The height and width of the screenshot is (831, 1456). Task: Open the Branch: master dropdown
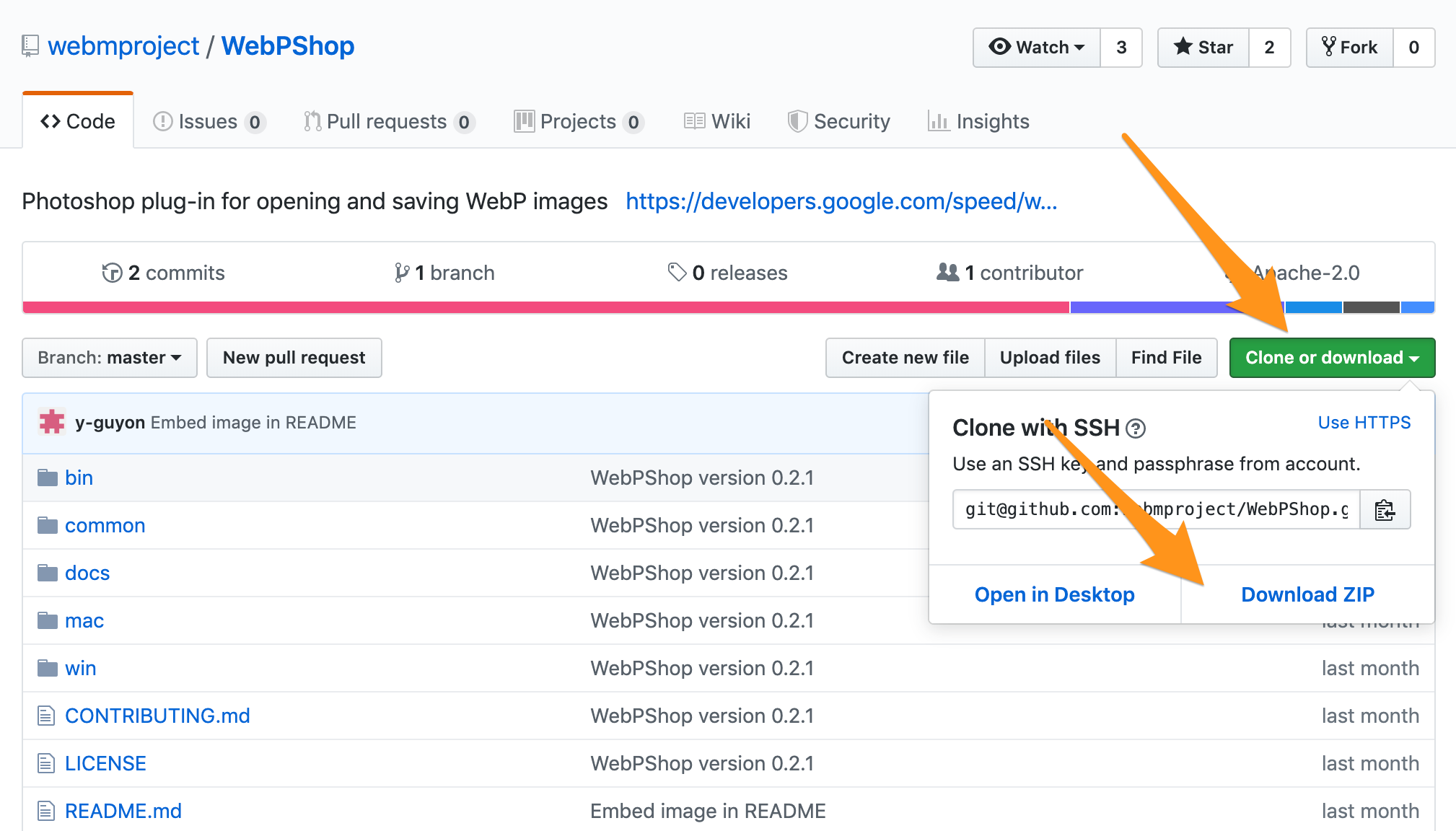pos(110,358)
